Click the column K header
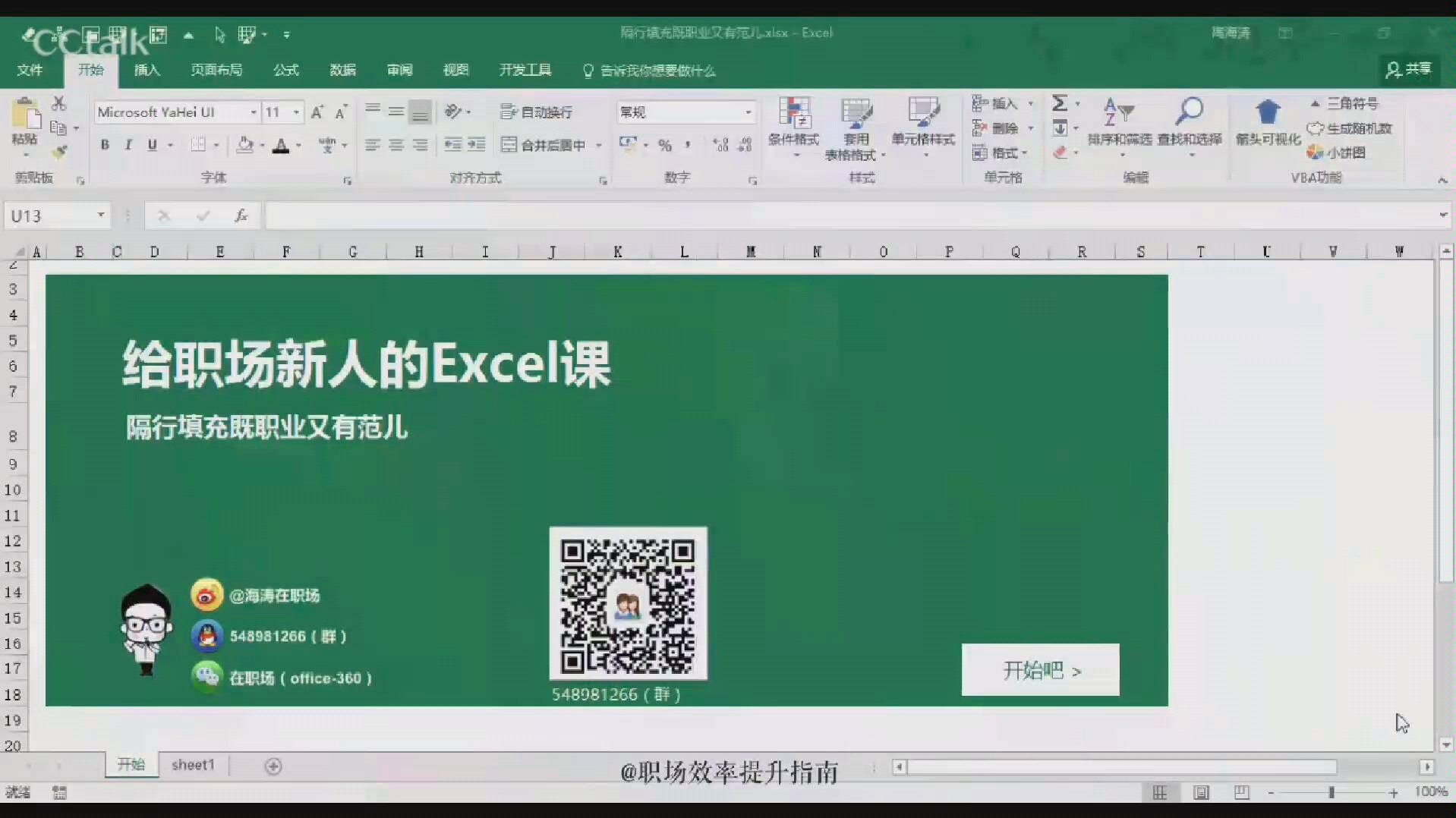 click(618, 252)
